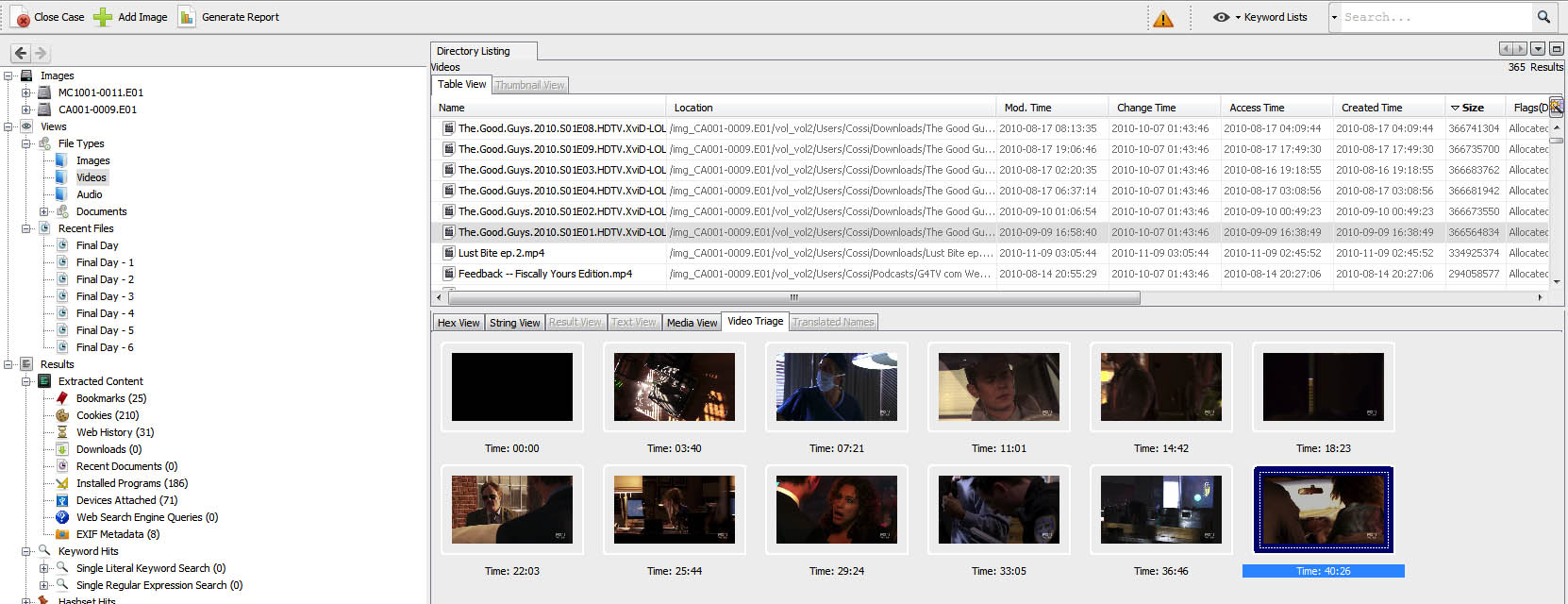Image resolution: width=1568 pixels, height=604 pixels.
Task: Collapse the Views tree node
Action: tap(8, 126)
